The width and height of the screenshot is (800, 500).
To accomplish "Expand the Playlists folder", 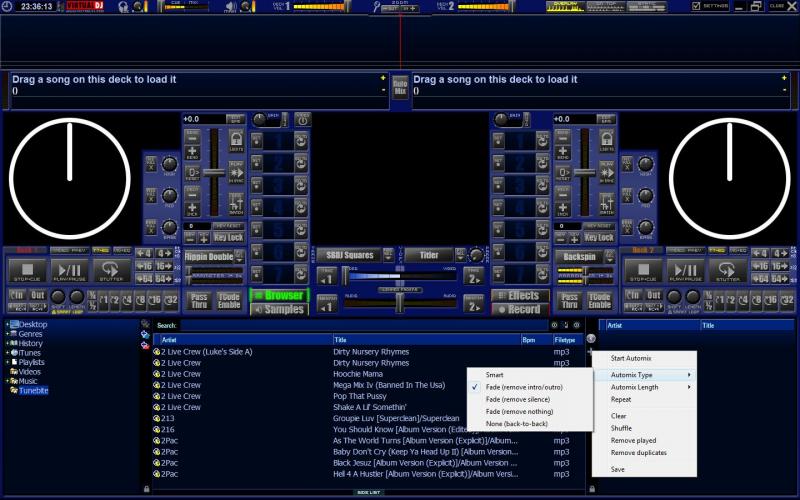I will 7,362.
